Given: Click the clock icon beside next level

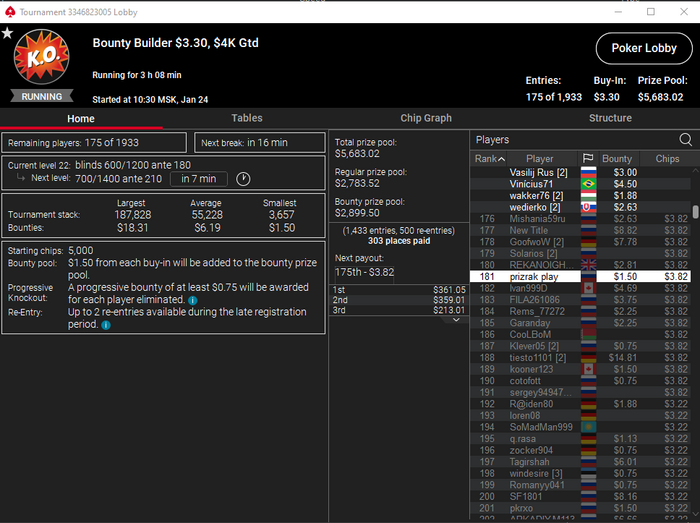Looking at the screenshot, I should pyautogui.click(x=243, y=179).
